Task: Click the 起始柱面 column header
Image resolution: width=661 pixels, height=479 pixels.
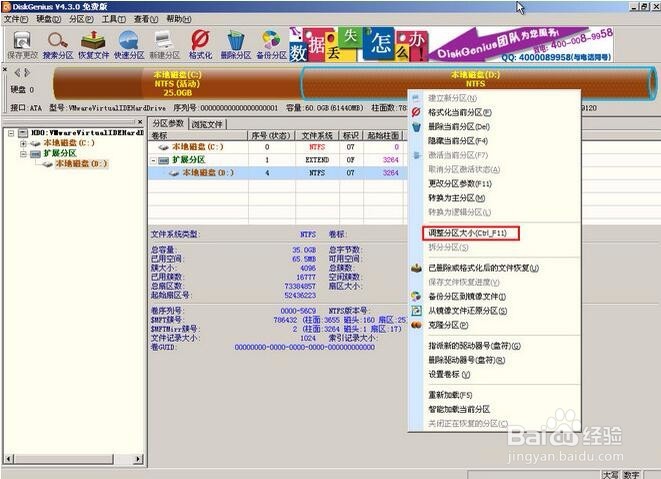Action: point(383,135)
